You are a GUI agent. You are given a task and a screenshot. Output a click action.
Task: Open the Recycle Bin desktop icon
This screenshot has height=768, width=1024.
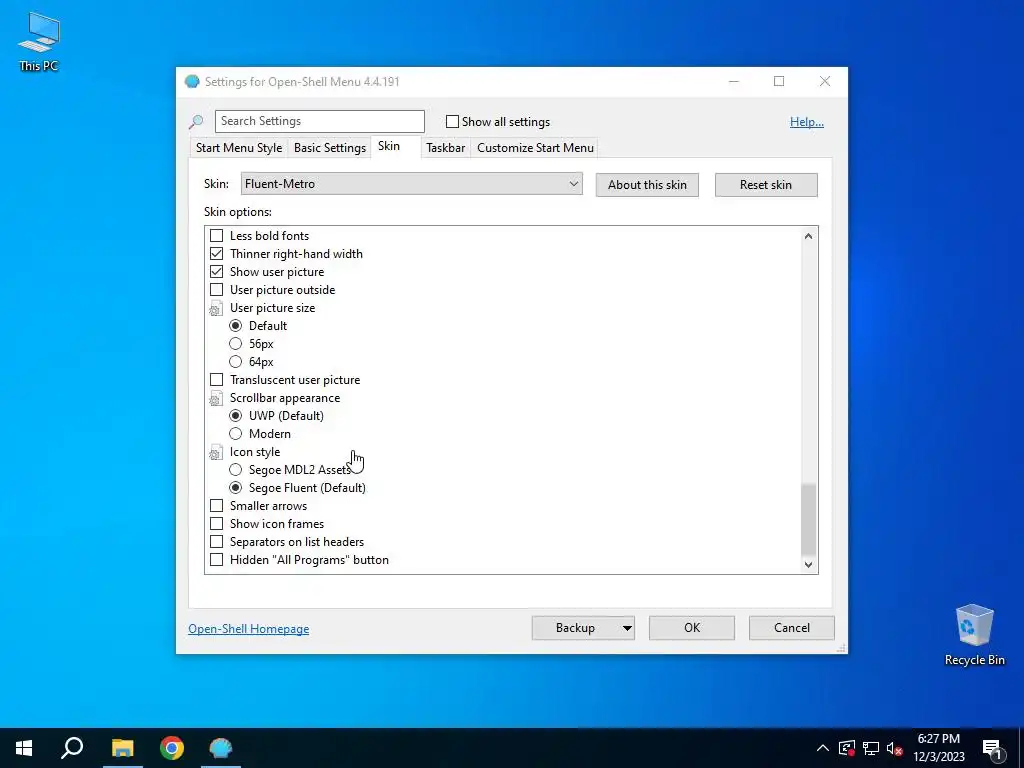(x=974, y=635)
